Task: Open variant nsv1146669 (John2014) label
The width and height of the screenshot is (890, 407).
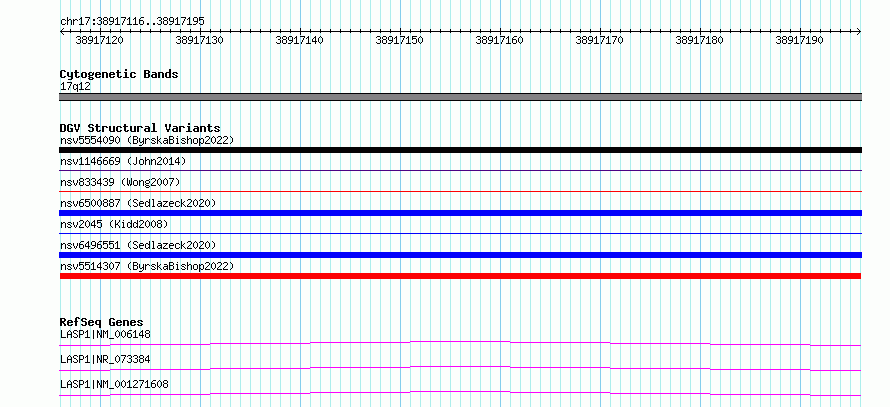Action: coord(123,161)
